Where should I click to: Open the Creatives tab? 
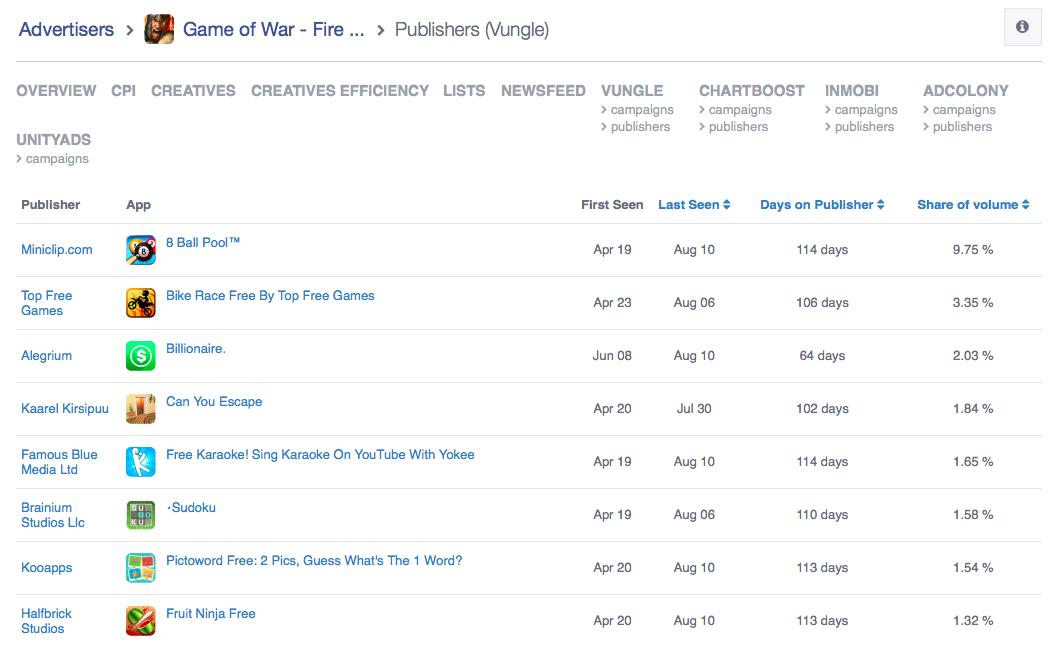click(x=193, y=91)
